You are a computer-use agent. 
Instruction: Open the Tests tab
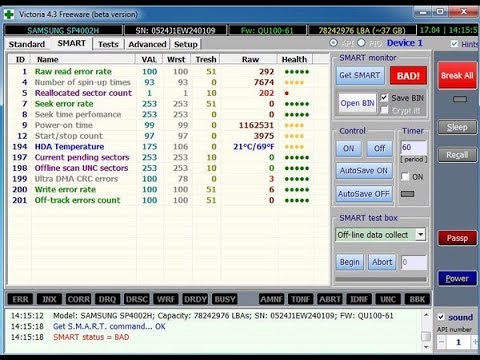click(108, 44)
